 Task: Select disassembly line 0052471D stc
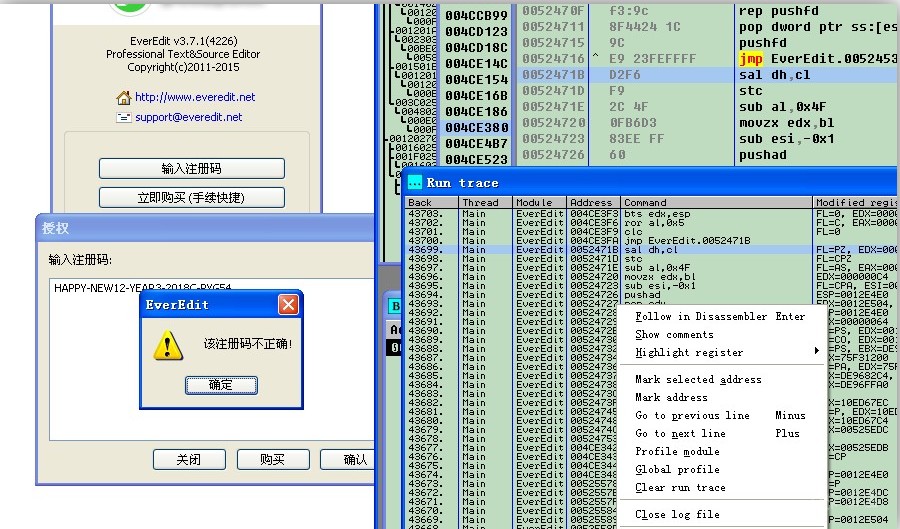tap(708, 91)
